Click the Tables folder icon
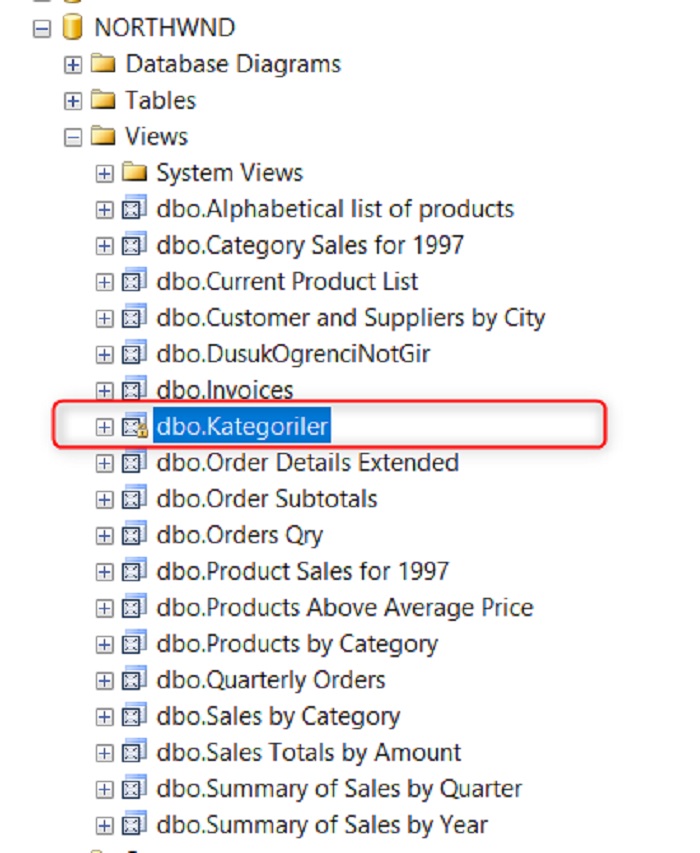This screenshot has height=853, width=700. click(x=103, y=100)
